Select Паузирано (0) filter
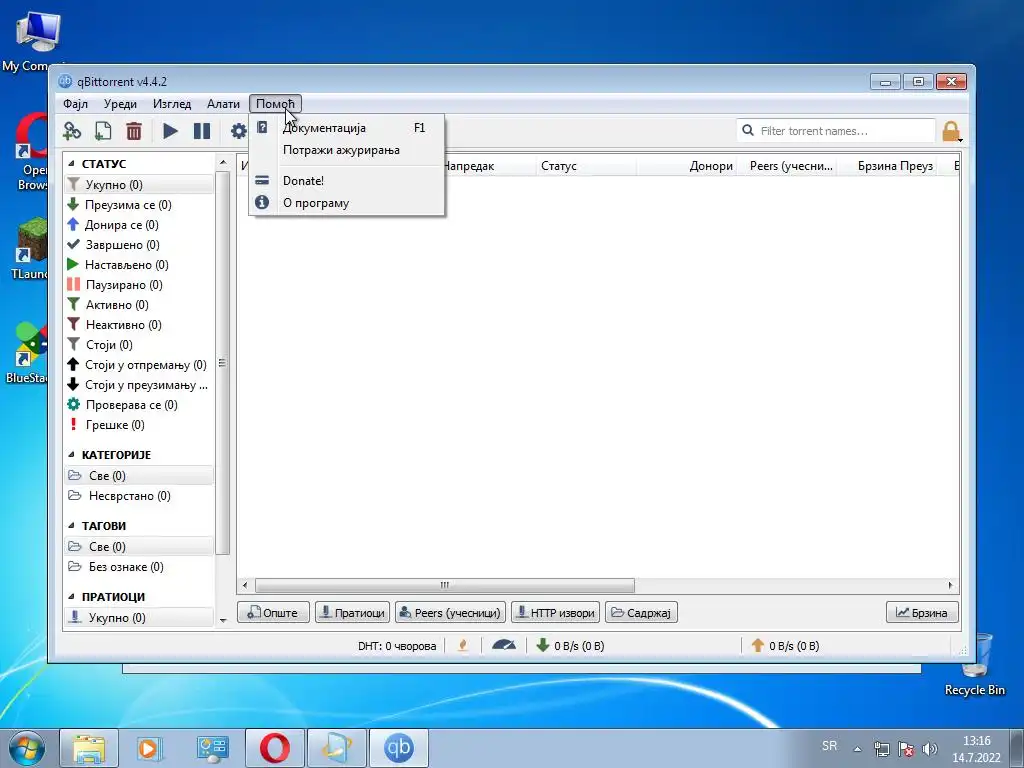 [x=139, y=285]
